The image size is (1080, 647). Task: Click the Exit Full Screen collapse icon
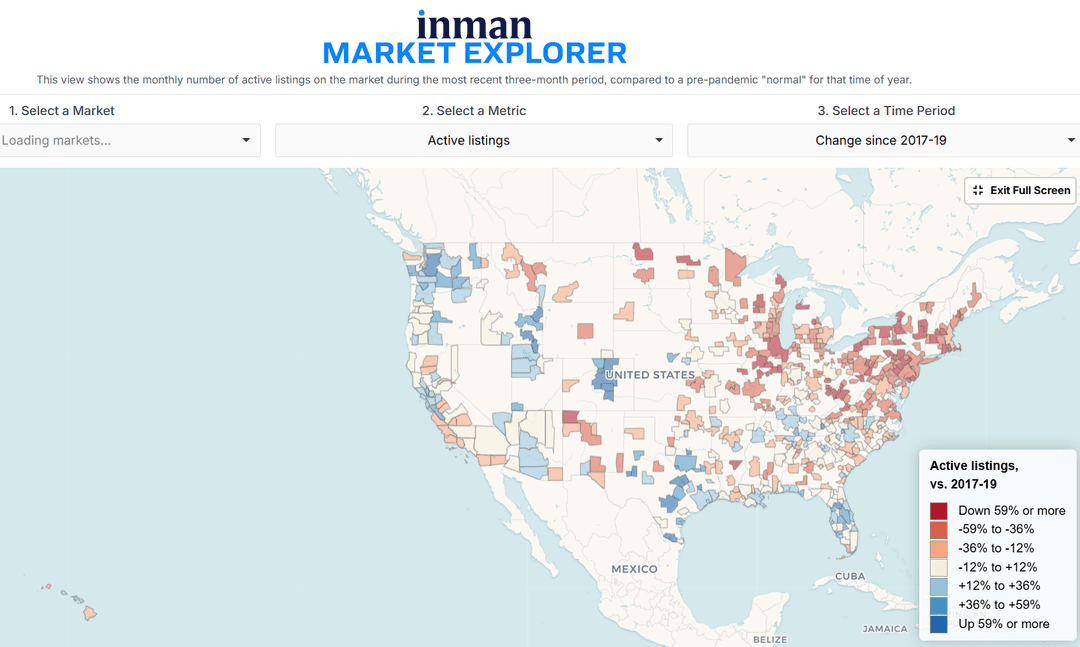pyautogui.click(x=978, y=190)
